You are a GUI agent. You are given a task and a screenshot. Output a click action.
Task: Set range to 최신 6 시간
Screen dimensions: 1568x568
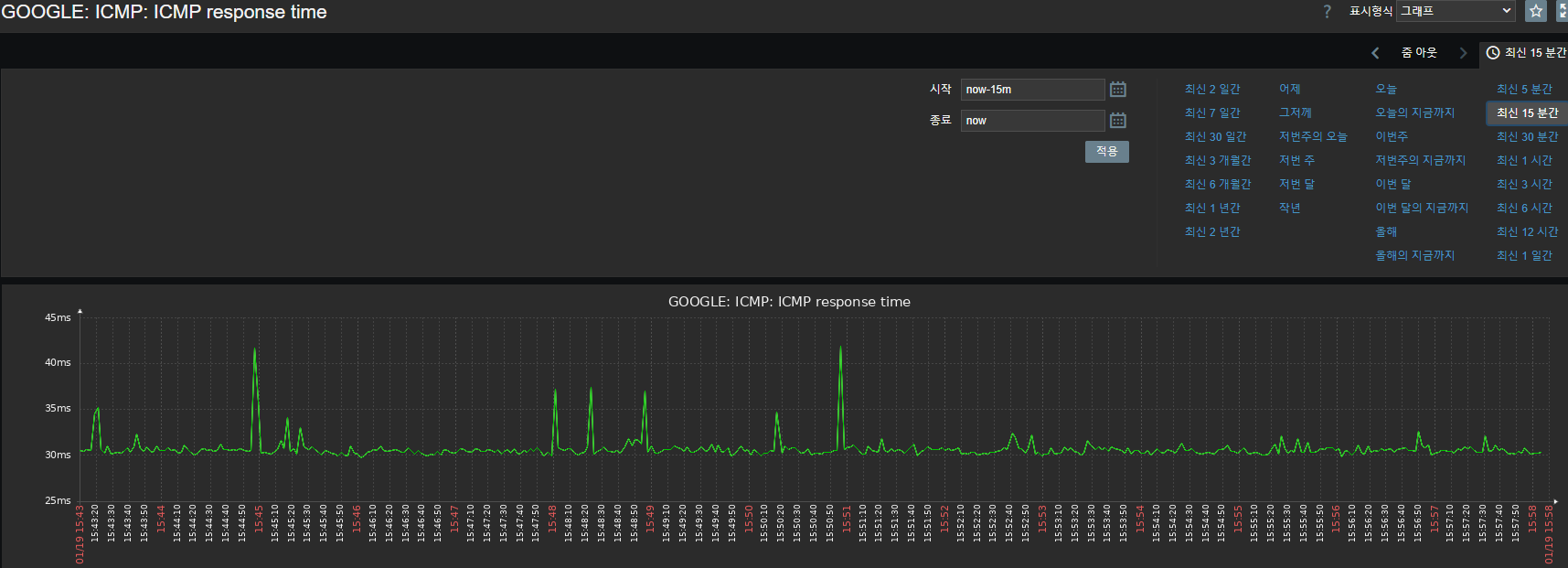click(x=1524, y=209)
